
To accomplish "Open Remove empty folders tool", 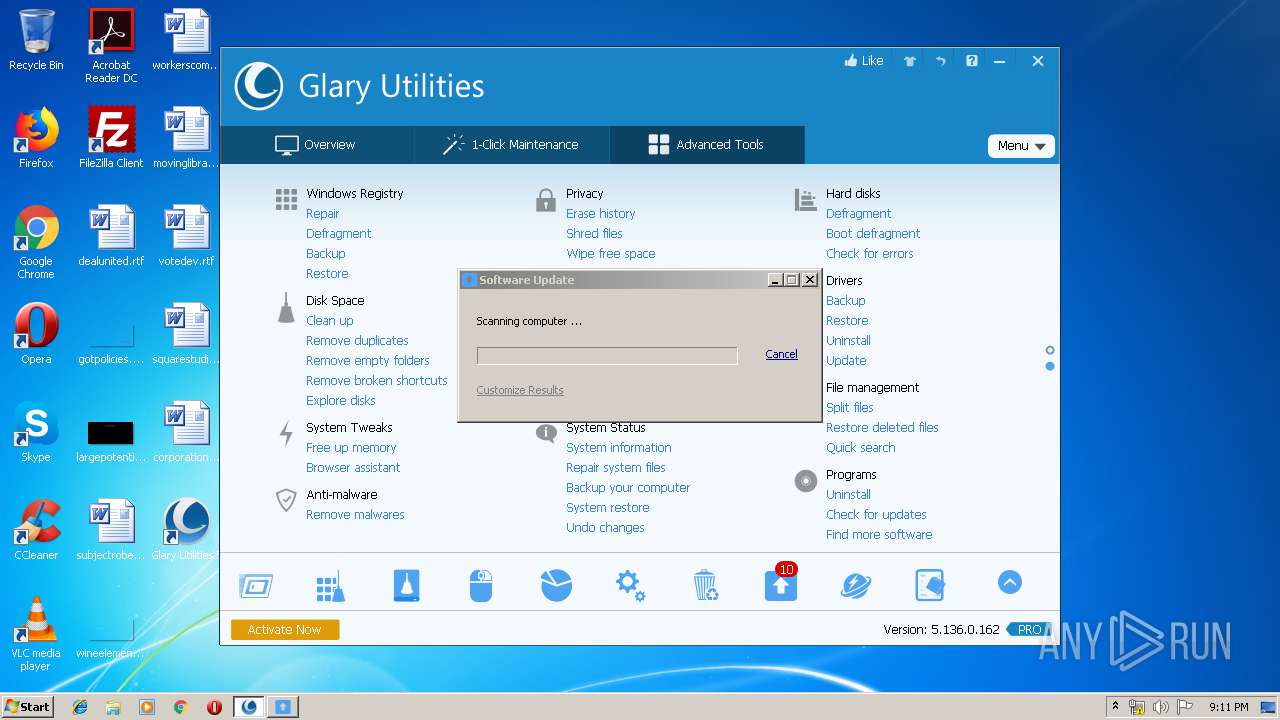I will coord(367,361).
